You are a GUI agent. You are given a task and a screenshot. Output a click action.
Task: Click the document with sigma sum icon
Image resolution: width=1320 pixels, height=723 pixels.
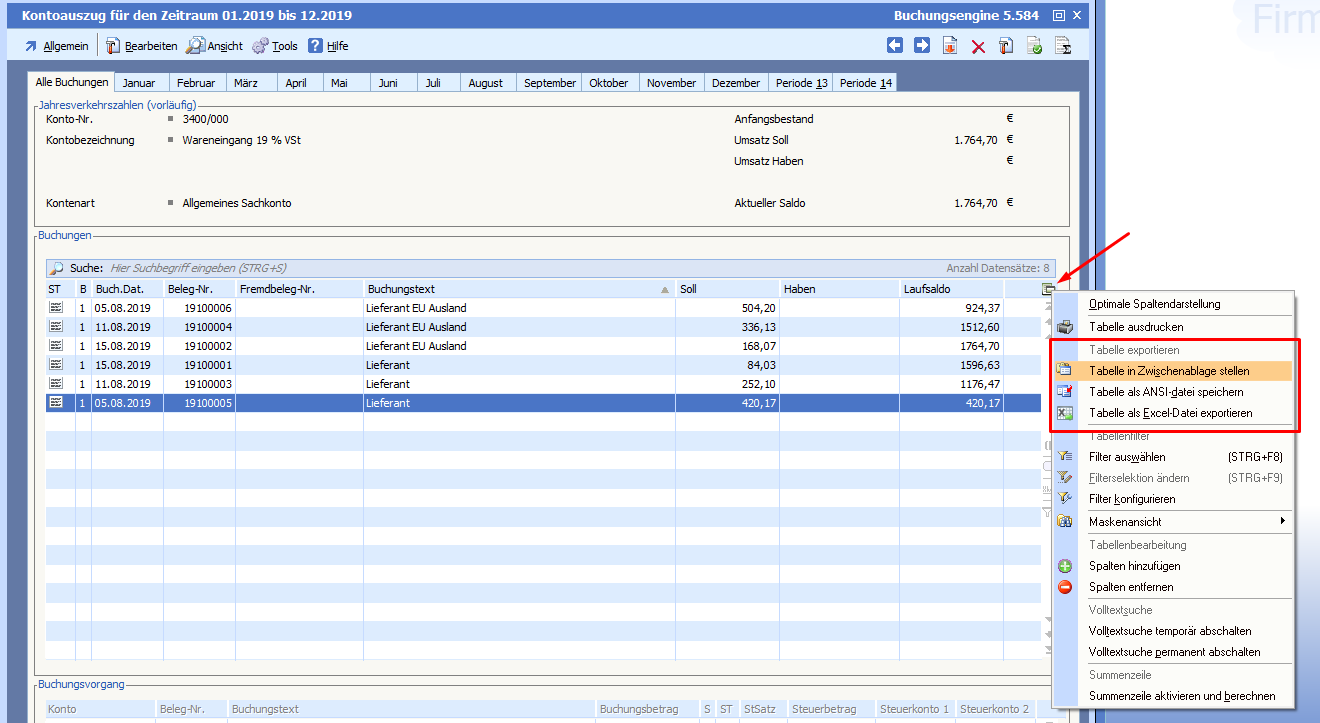(1064, 47)
